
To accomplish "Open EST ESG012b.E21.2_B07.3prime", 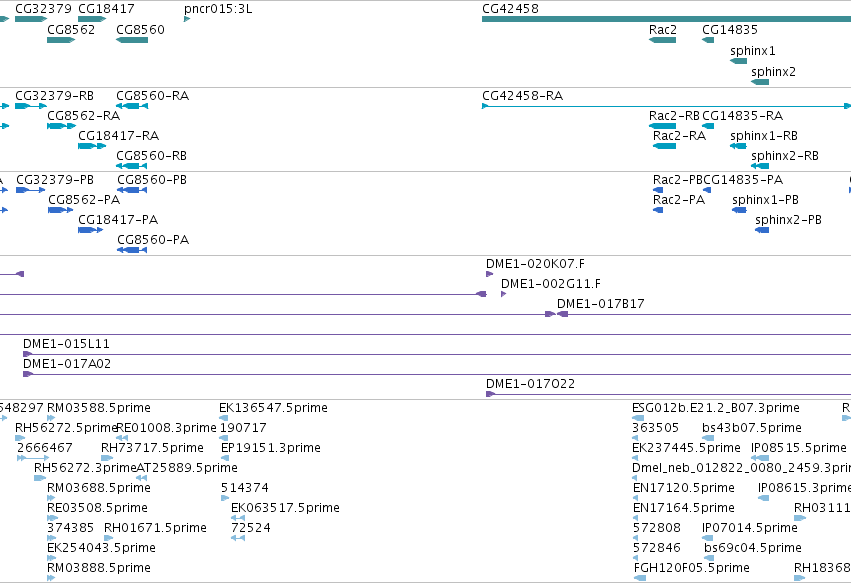I will tap(638, 418).
